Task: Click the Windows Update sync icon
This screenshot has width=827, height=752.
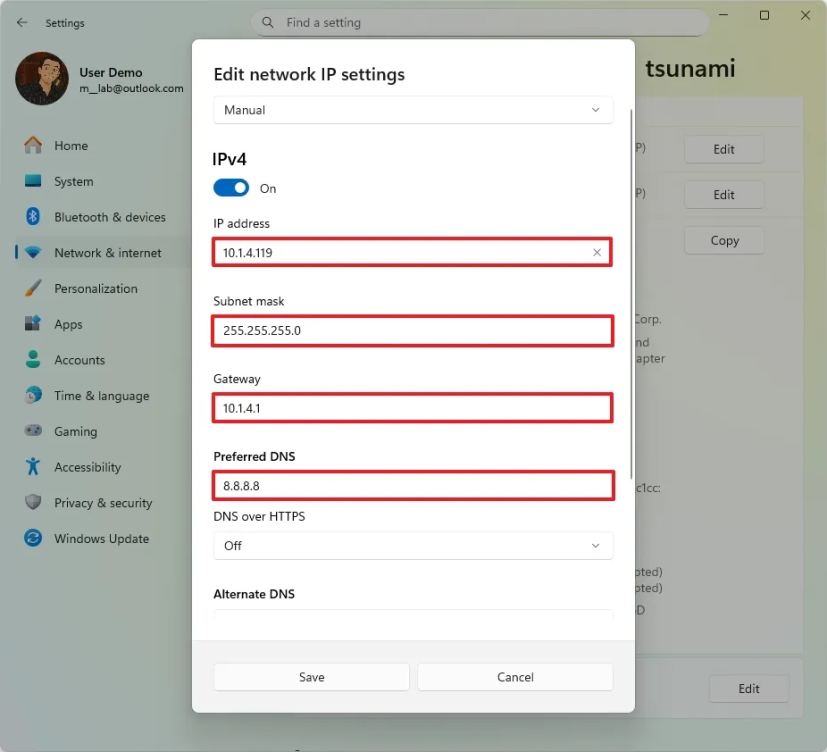Action: [33, 539]
